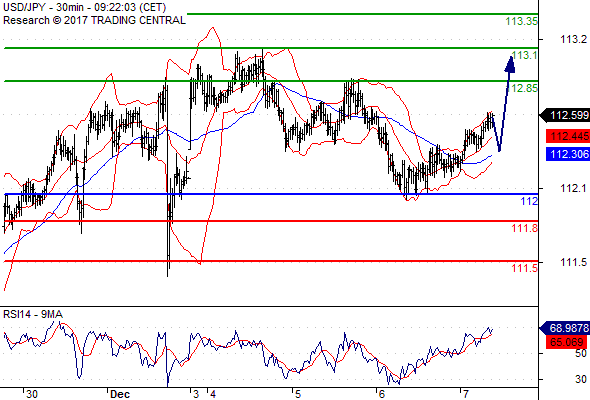Screen dimensions: 590x400
Task: Select the RSI value tag 68.9878
Action: (565, 328)
